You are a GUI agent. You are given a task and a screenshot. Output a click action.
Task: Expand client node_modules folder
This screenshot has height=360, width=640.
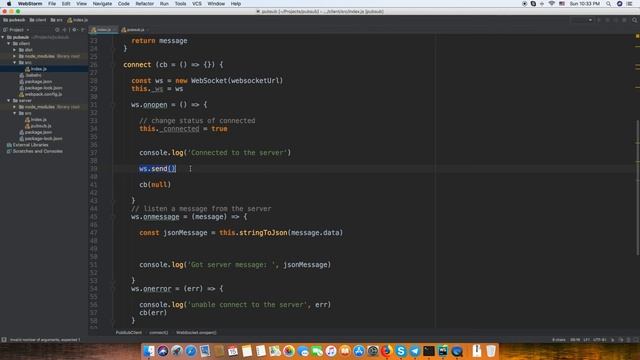tap(15, 56)
